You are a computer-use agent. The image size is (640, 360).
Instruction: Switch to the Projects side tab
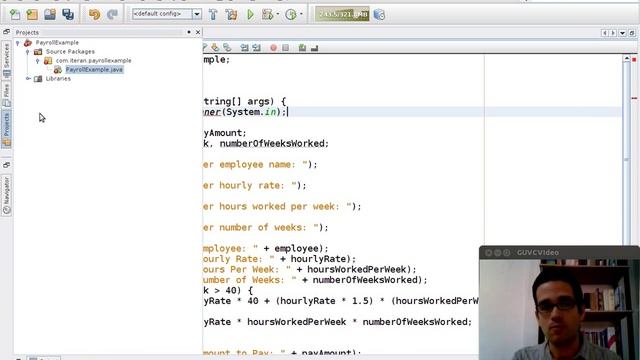[x=7, y=130]
